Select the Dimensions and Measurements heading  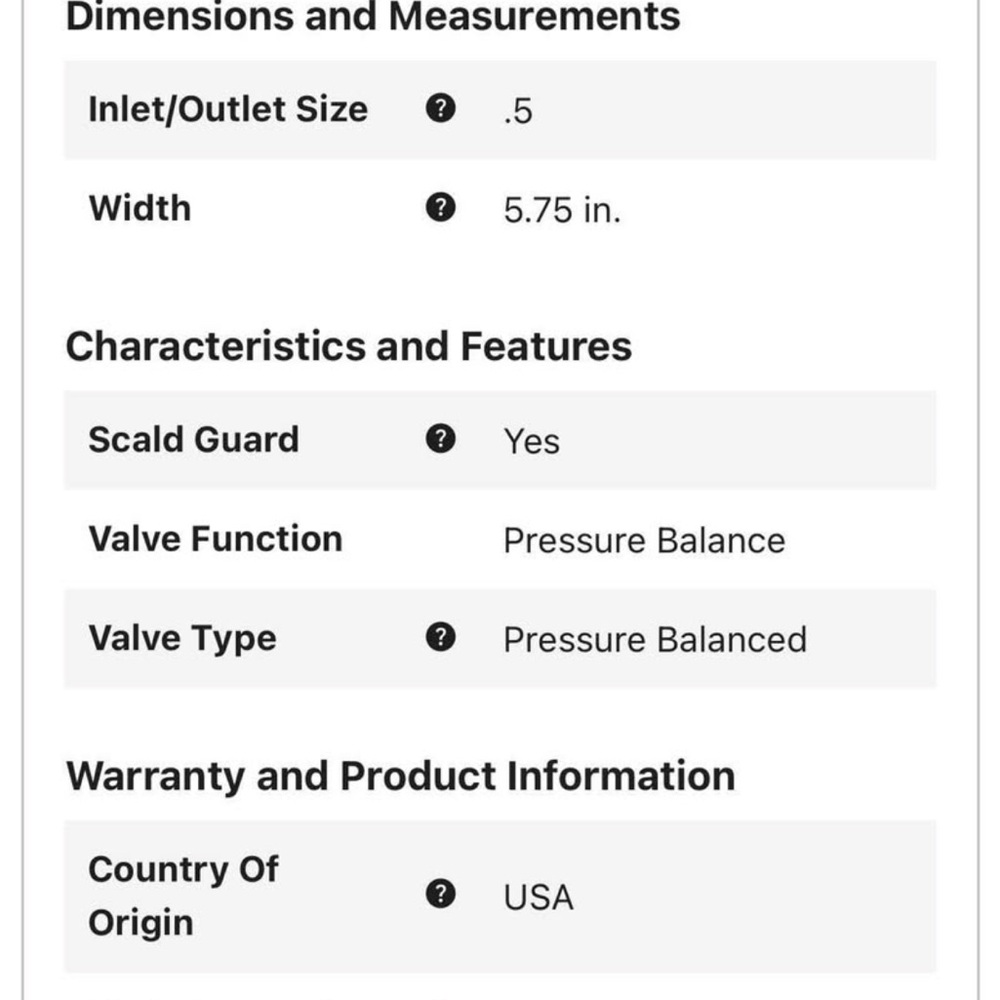pyautogui.click(x=373, y=17)
